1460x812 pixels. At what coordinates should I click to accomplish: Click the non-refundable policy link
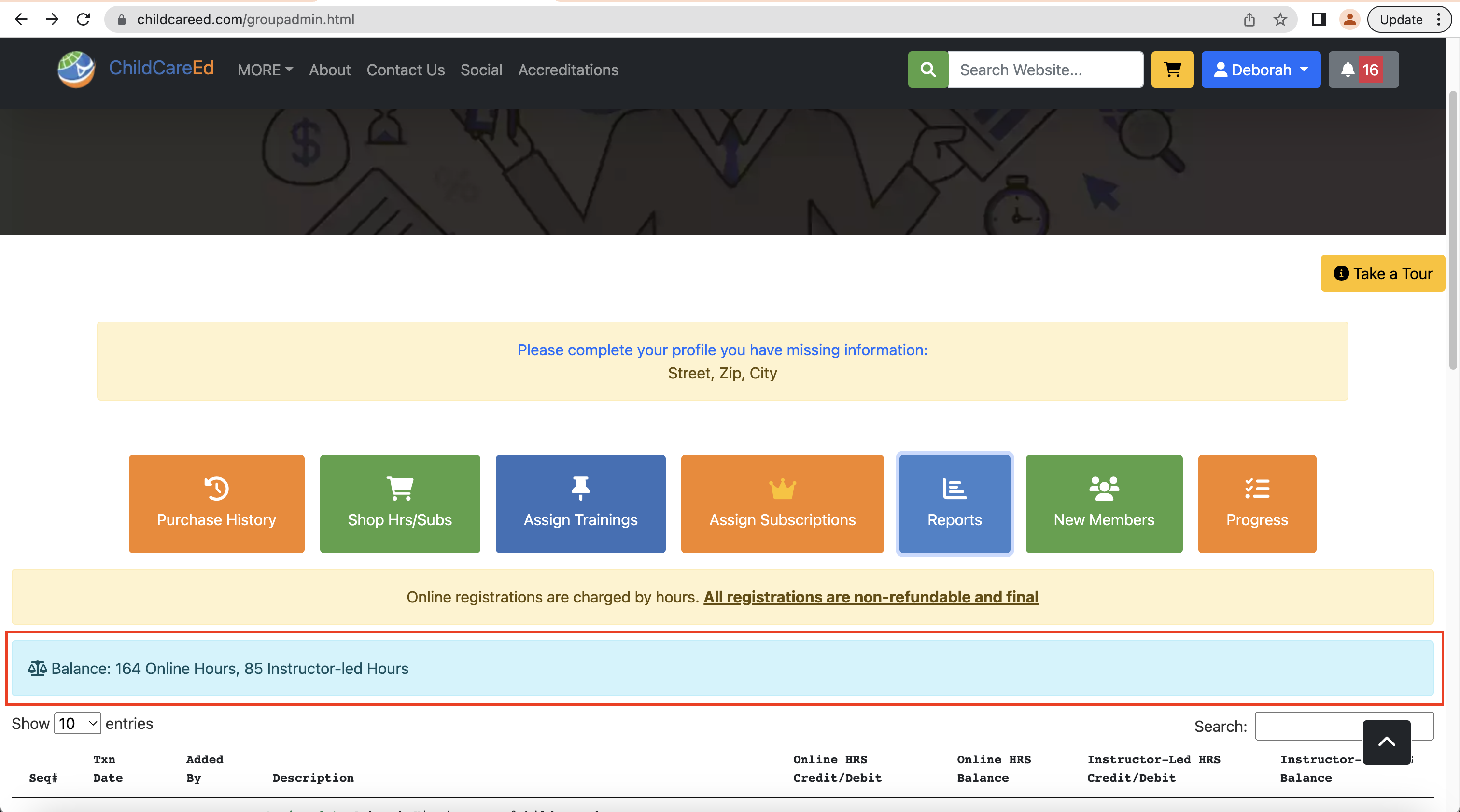click(870, 597)
